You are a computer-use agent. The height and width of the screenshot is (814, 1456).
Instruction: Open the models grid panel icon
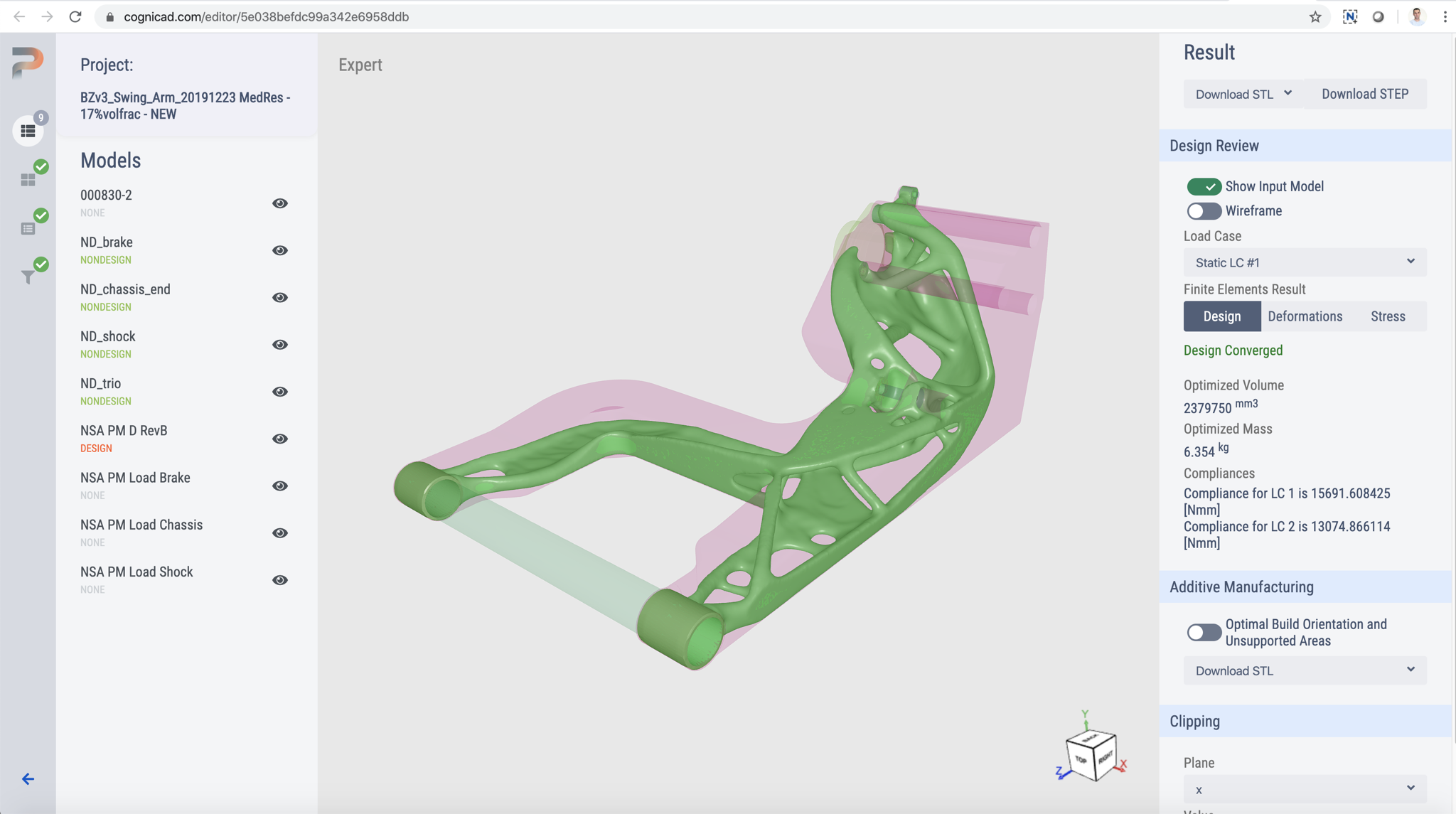(x=28, y=179)
